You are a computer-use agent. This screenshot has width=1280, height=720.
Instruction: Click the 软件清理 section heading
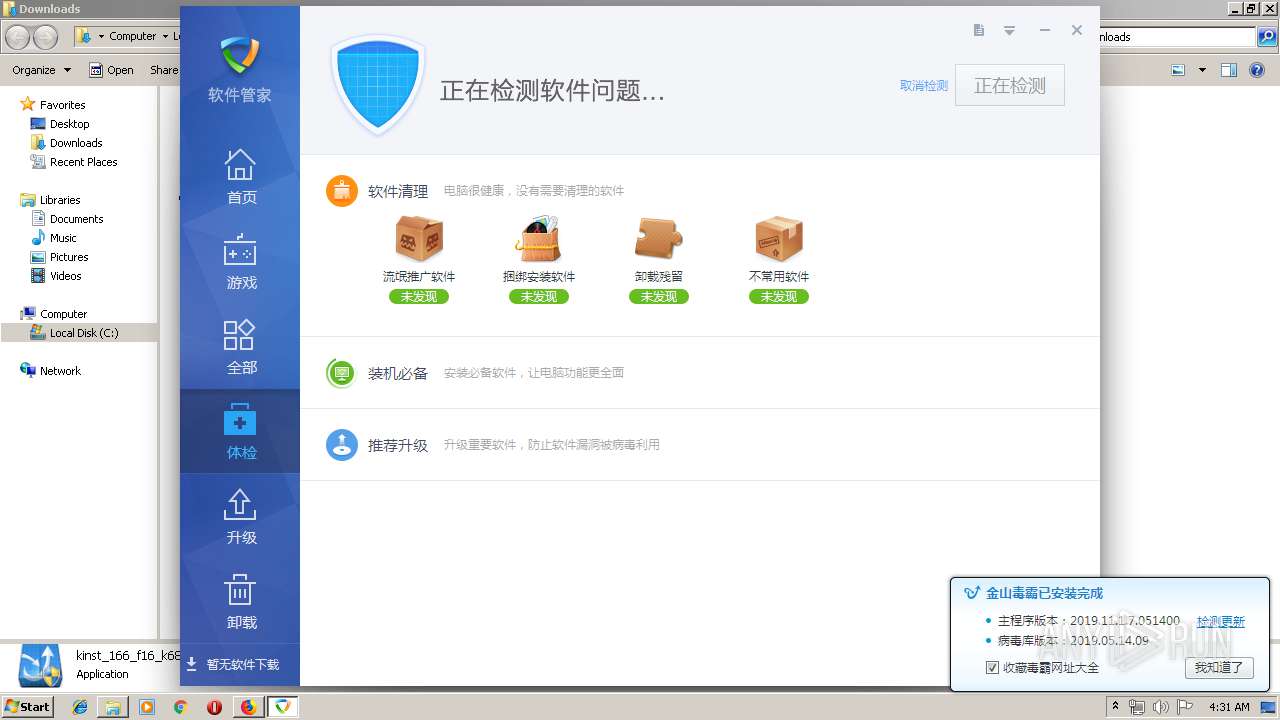coord(398,191)
